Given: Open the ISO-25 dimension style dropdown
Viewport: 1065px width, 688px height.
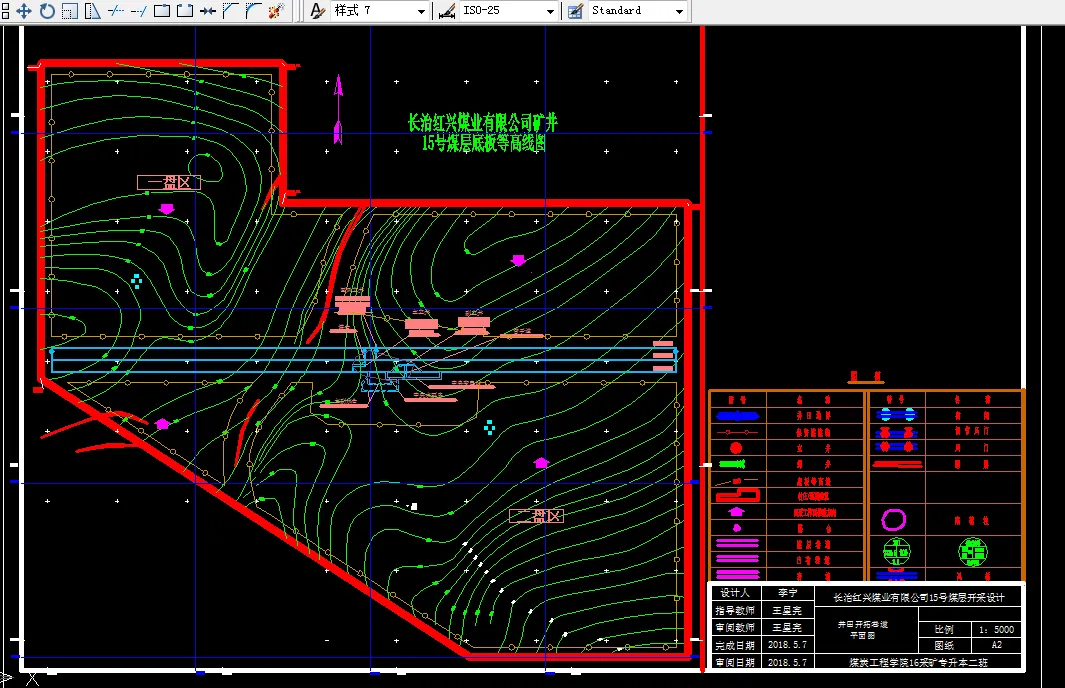Looking at the screenshot, I should coord(507,11).
